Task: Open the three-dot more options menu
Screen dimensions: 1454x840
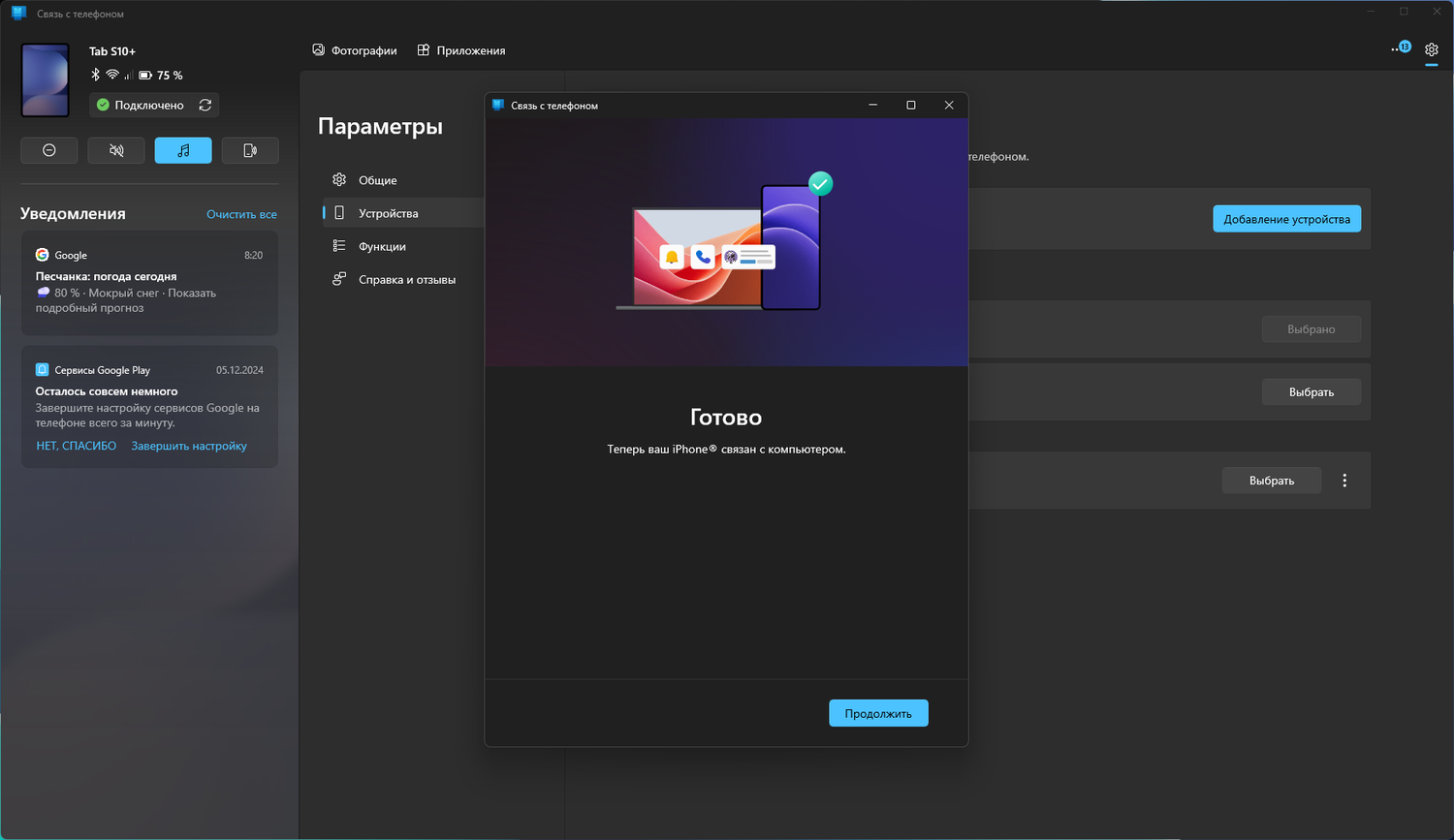Action: tap(1344, 481)
